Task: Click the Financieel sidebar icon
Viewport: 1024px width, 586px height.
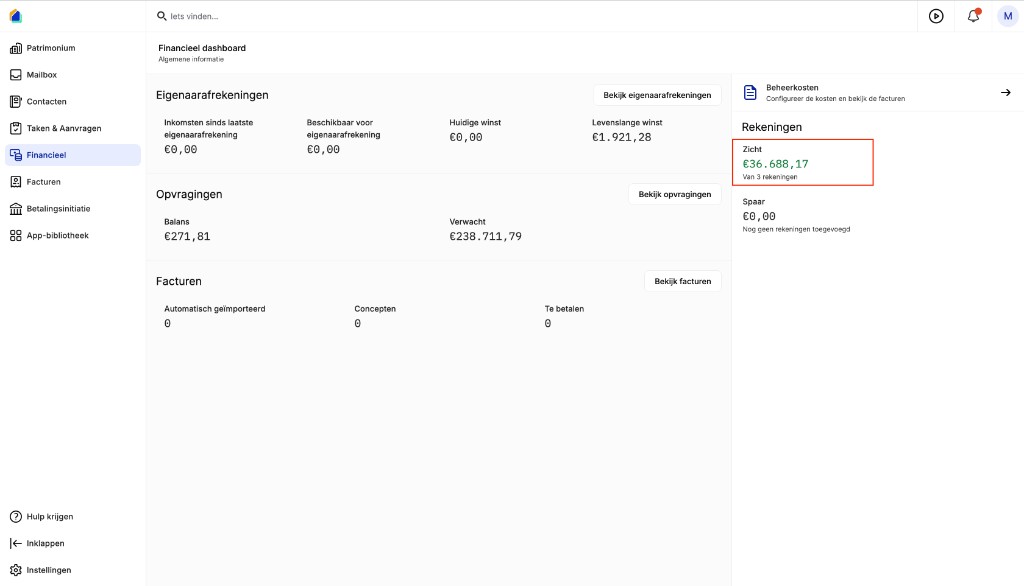Action: click(x=16, y=155)
